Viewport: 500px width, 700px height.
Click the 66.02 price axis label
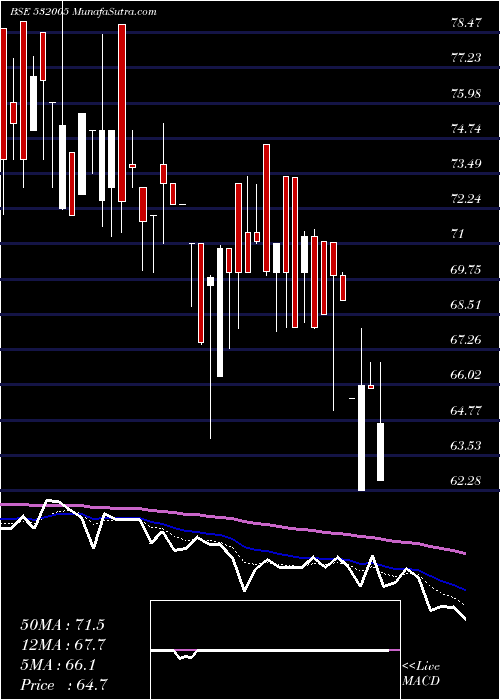467,375
